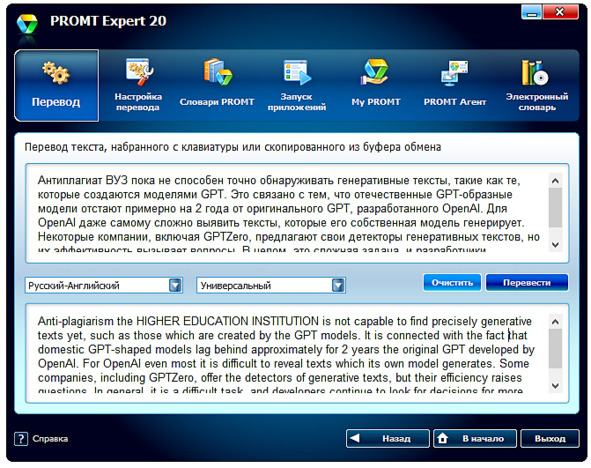Launch Запуск приложений icon
This screenshot has height=468, width=591.
297,72
